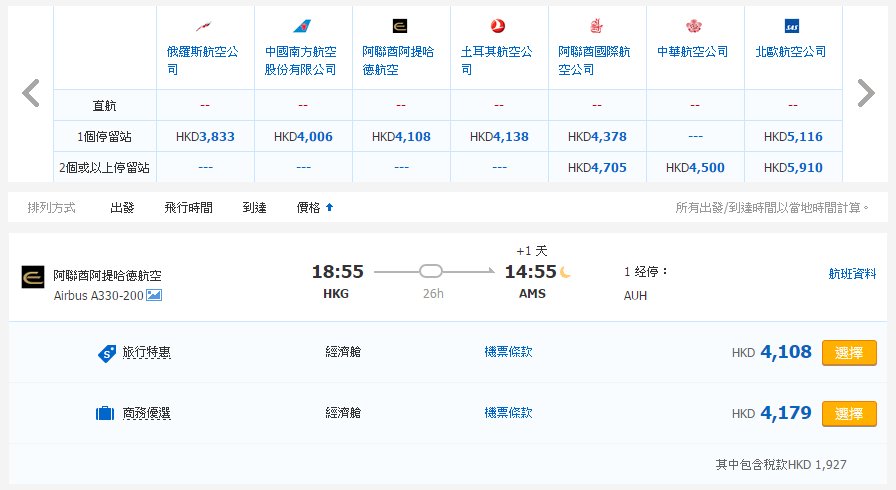Click the China Airlines plum blossom logo
The image size is (896, 490).
tap(694, 26)
